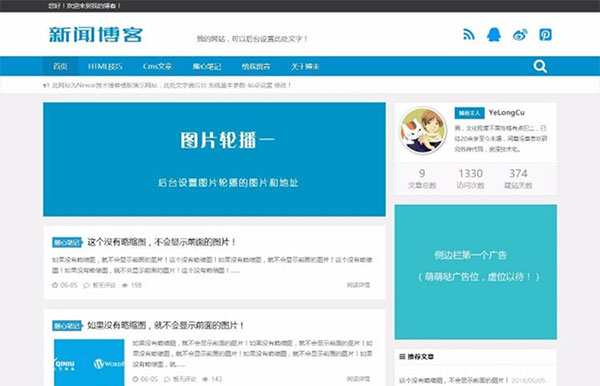The height and width of the screenshot is (386, 600).
Task: Select 首页 in the navigation bar
Action: tap(60, 66)
